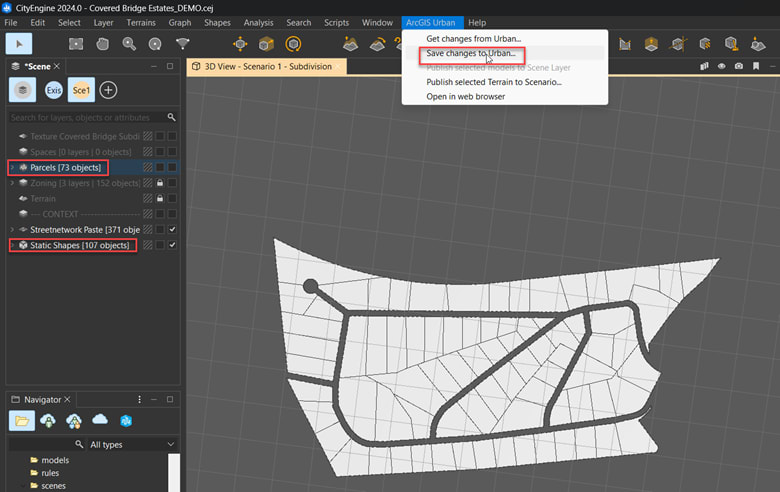Screen dimensions: 780x492
Task: Choose Open in web browser
Action: pos(466,97)
